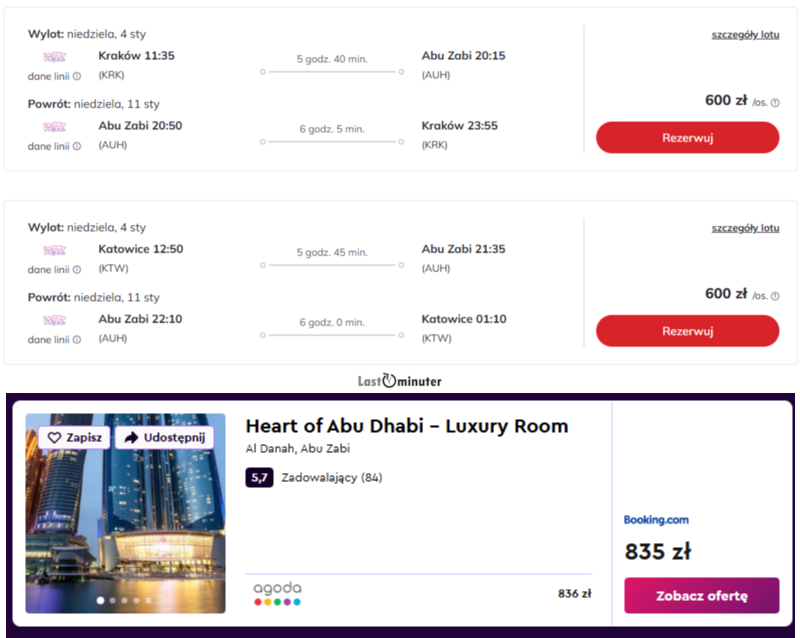Open airline data info for Katowice 12:50 flight
The height and width of the screenshot is (638, 800).
click(77, 269)
